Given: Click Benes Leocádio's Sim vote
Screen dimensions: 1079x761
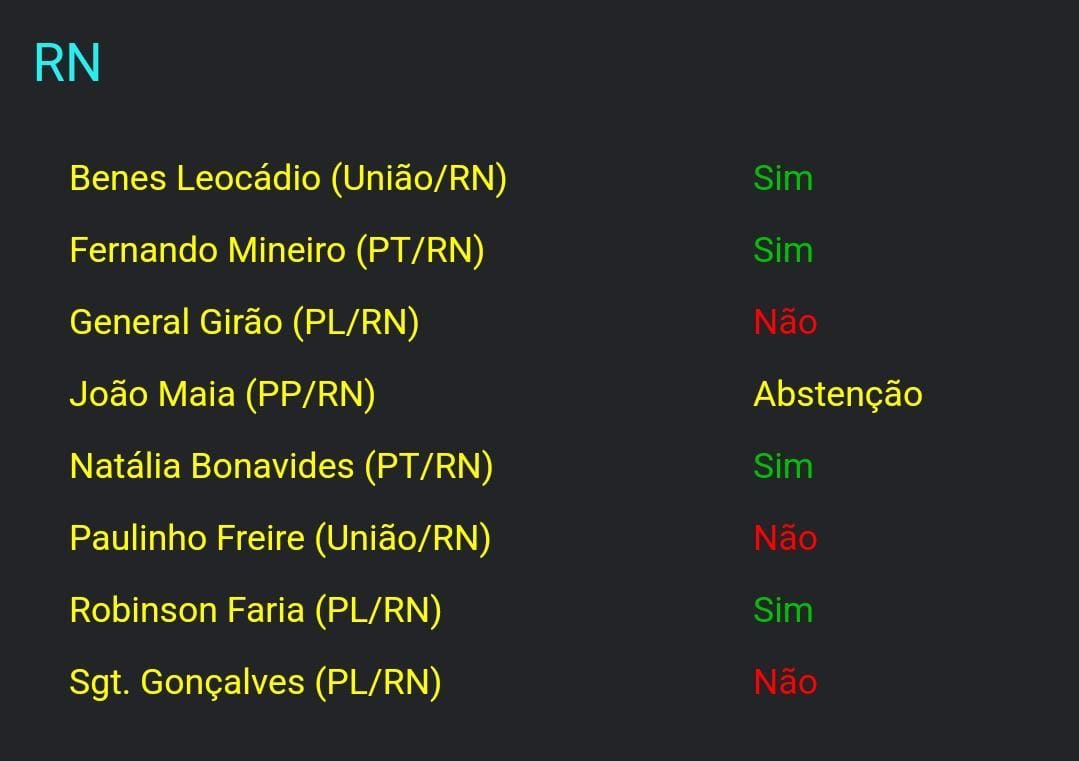Looking at the screenshot, I should tap(783, 179).
